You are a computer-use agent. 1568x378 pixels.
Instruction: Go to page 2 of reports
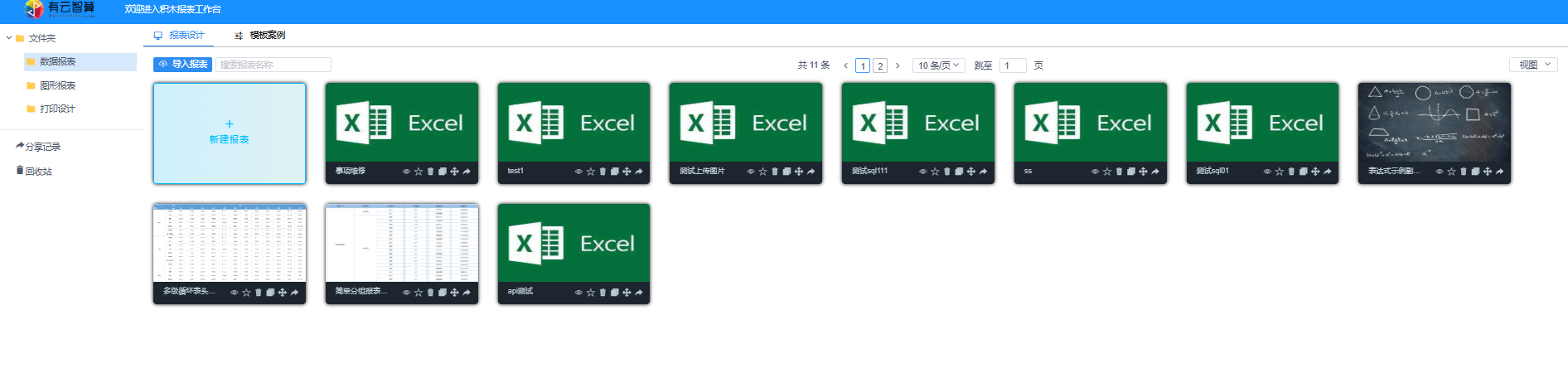tap(880, 65)
